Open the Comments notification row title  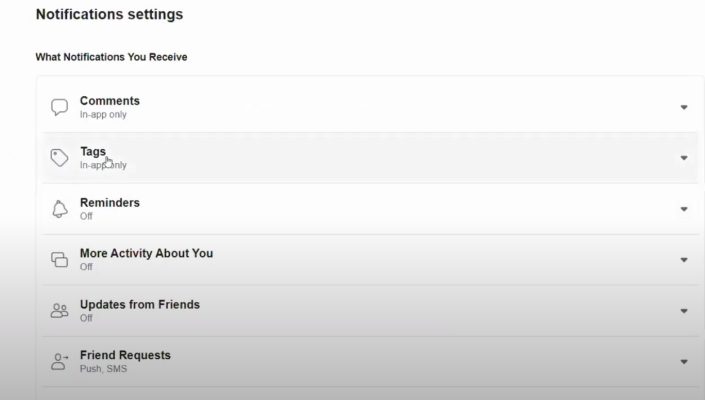click(x=110, y=101)
